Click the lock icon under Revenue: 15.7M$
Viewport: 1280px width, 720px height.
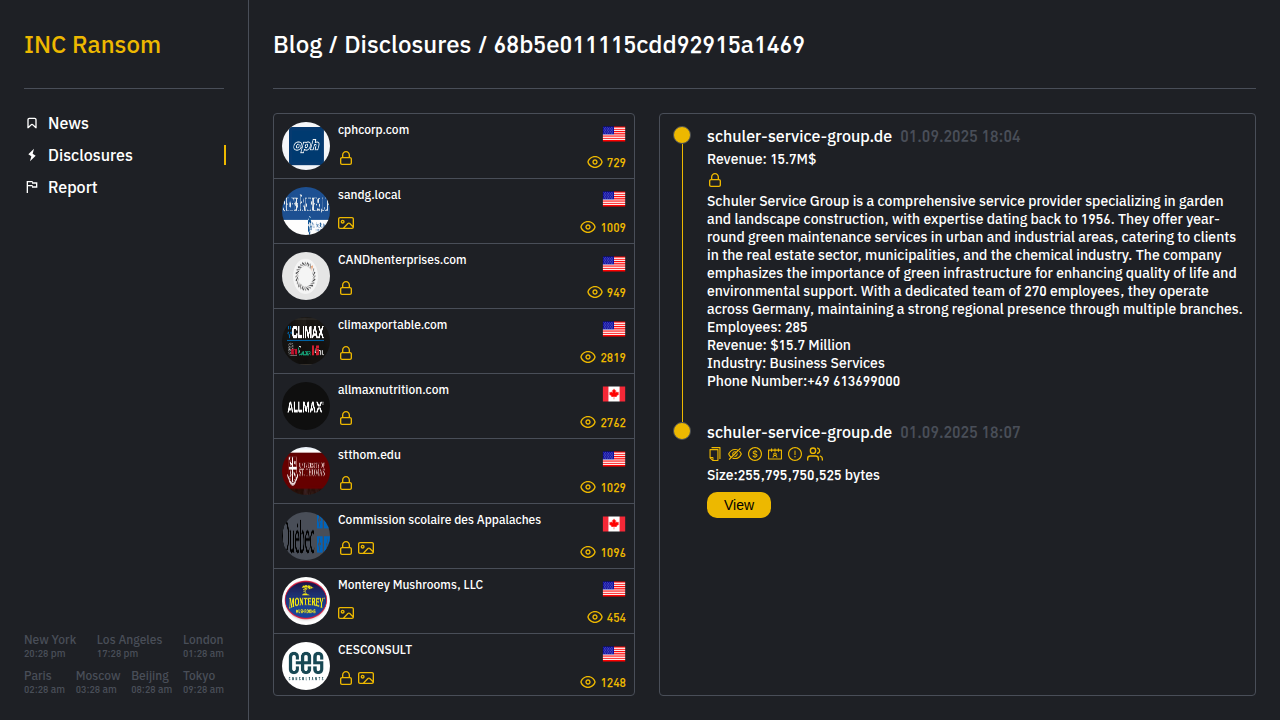[715, 181]
